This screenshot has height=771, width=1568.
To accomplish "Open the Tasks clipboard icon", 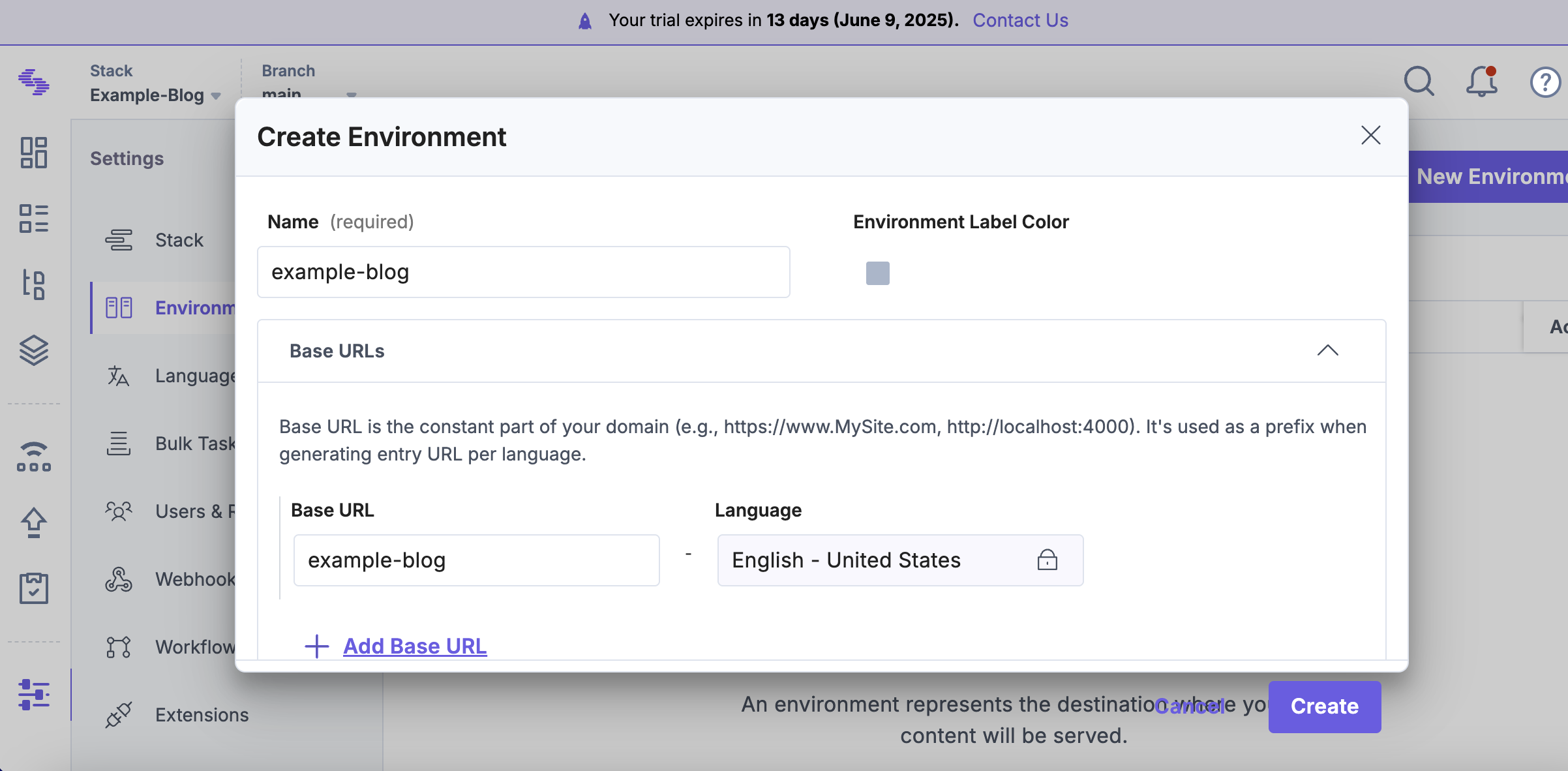I will 33,588.
